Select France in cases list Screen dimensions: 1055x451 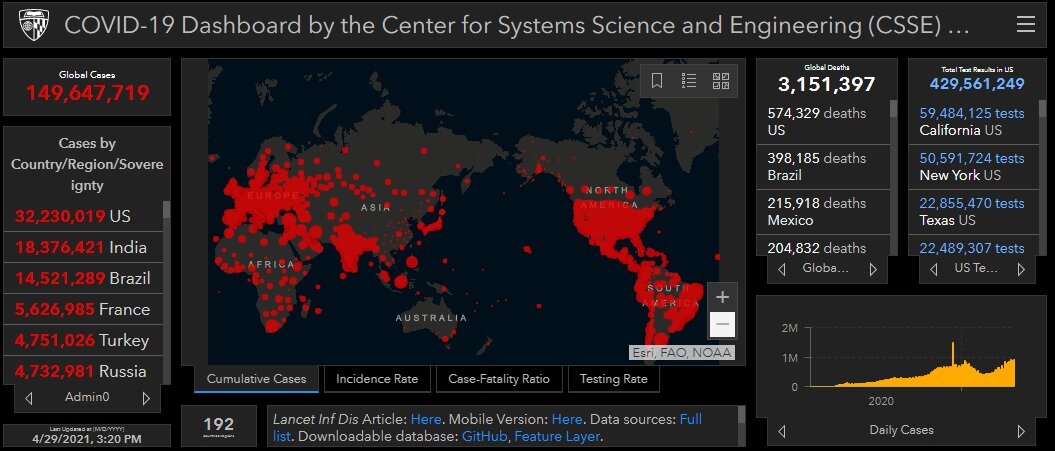point(83,309)
